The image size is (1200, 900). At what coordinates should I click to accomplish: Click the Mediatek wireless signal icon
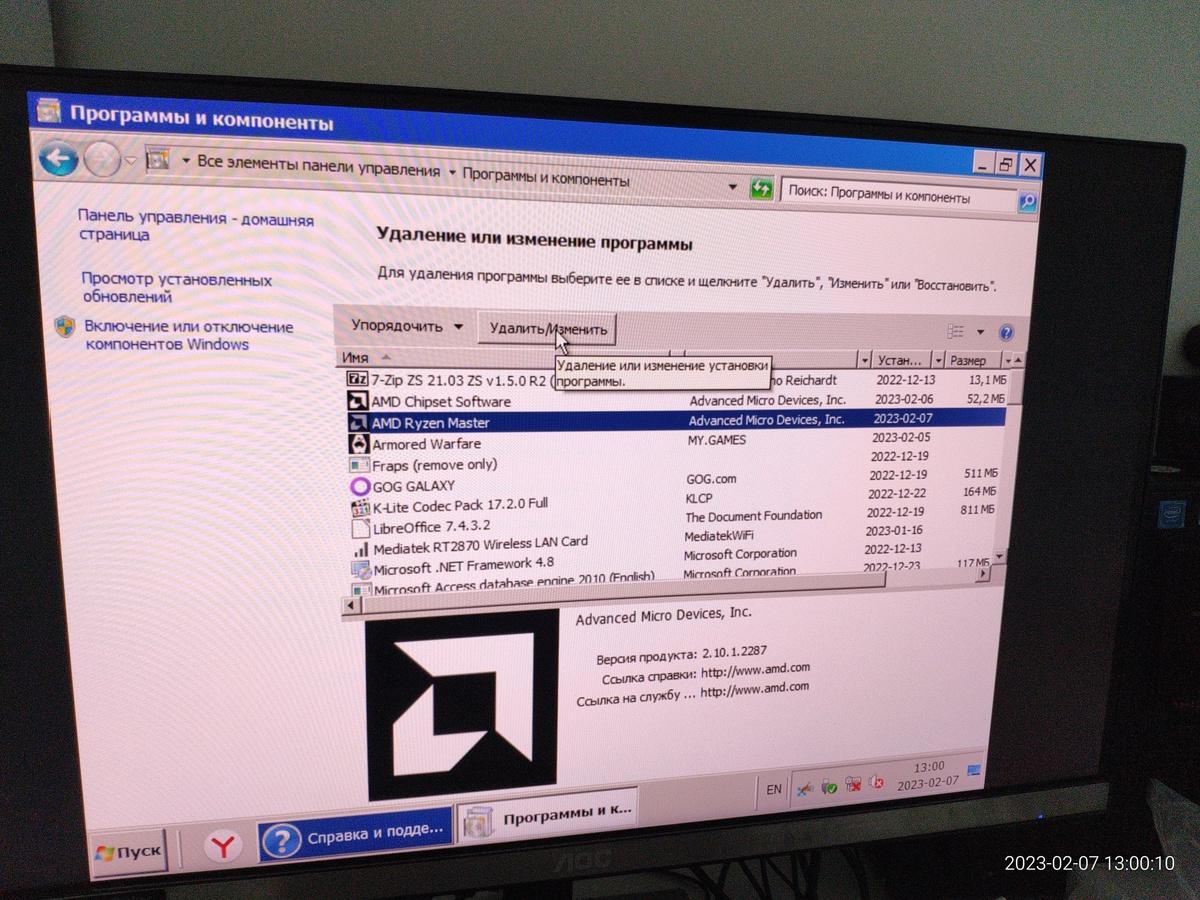pos(361,549)
